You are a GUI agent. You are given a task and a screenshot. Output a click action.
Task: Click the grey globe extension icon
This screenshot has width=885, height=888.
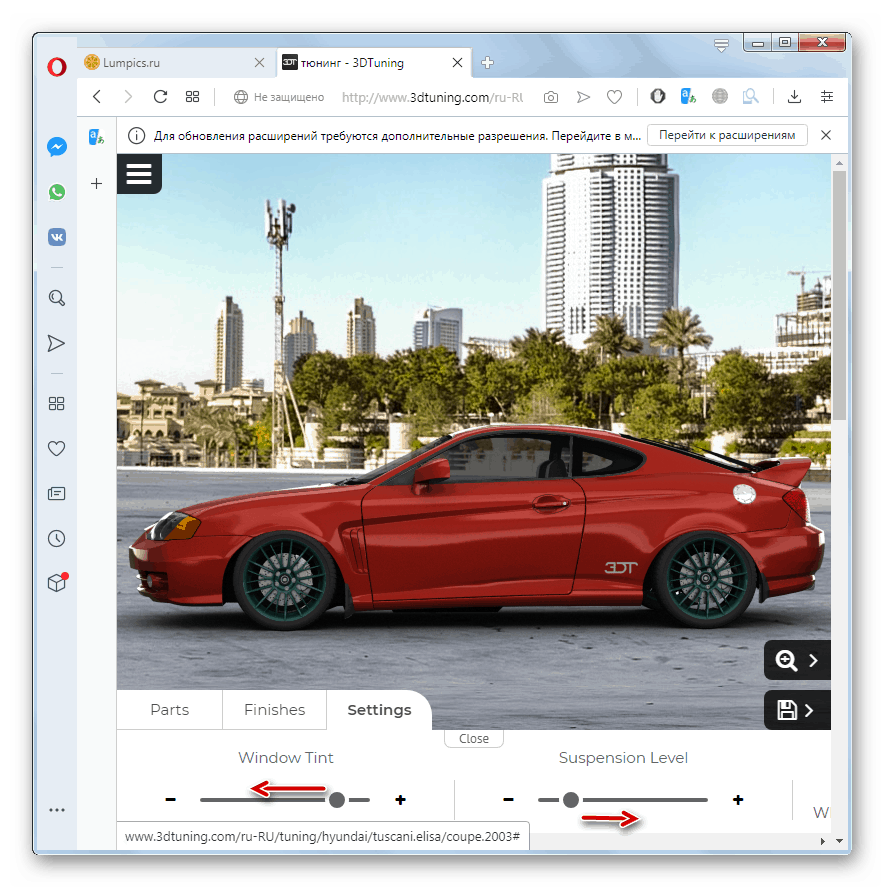point(720,96)
